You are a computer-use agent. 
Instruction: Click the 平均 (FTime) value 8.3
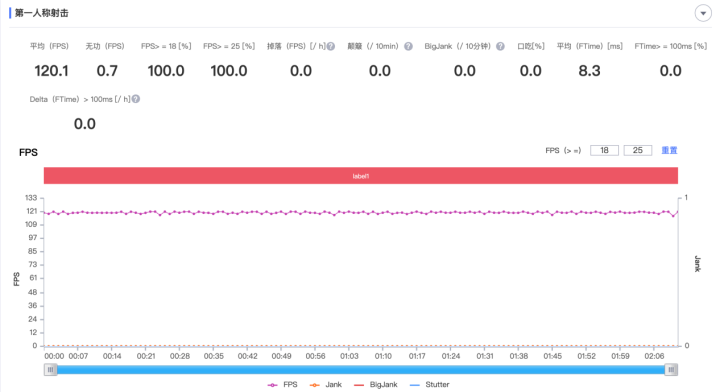(589, 71)
